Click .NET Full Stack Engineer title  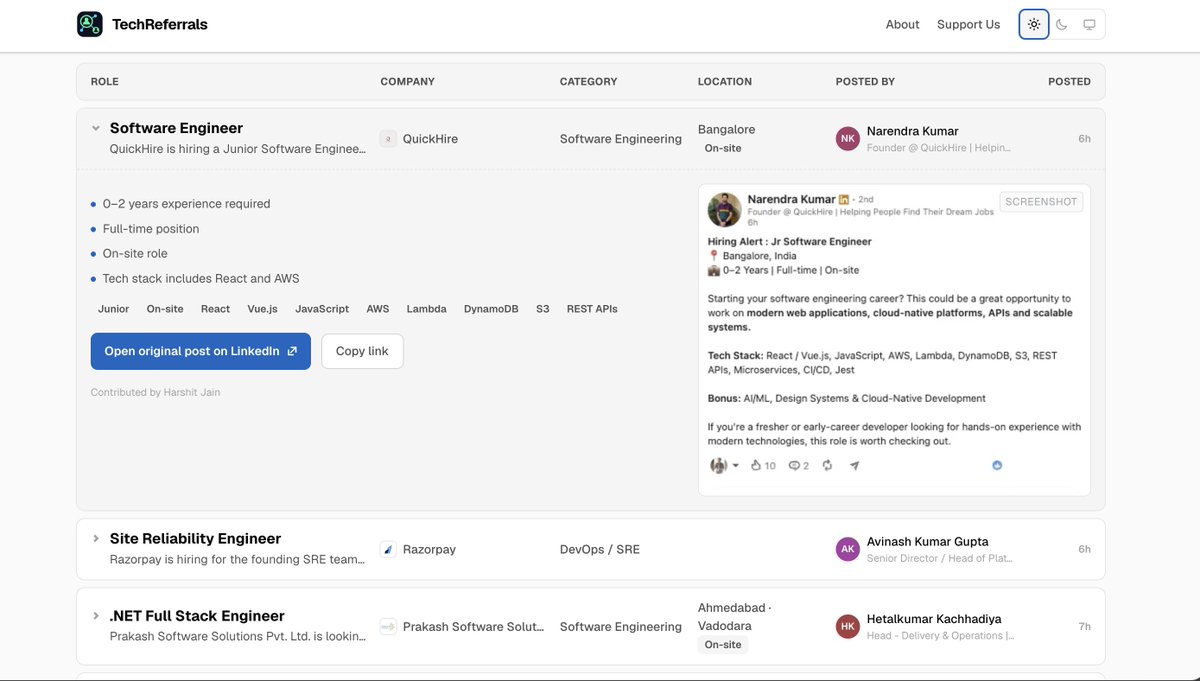197,616
